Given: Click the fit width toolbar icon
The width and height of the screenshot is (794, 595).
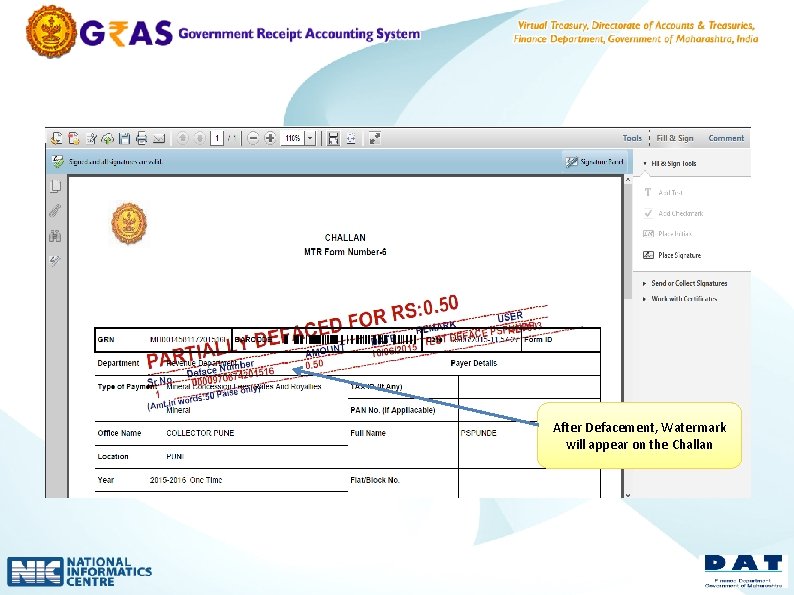Looking at the screenshot, I should point(351,138).
